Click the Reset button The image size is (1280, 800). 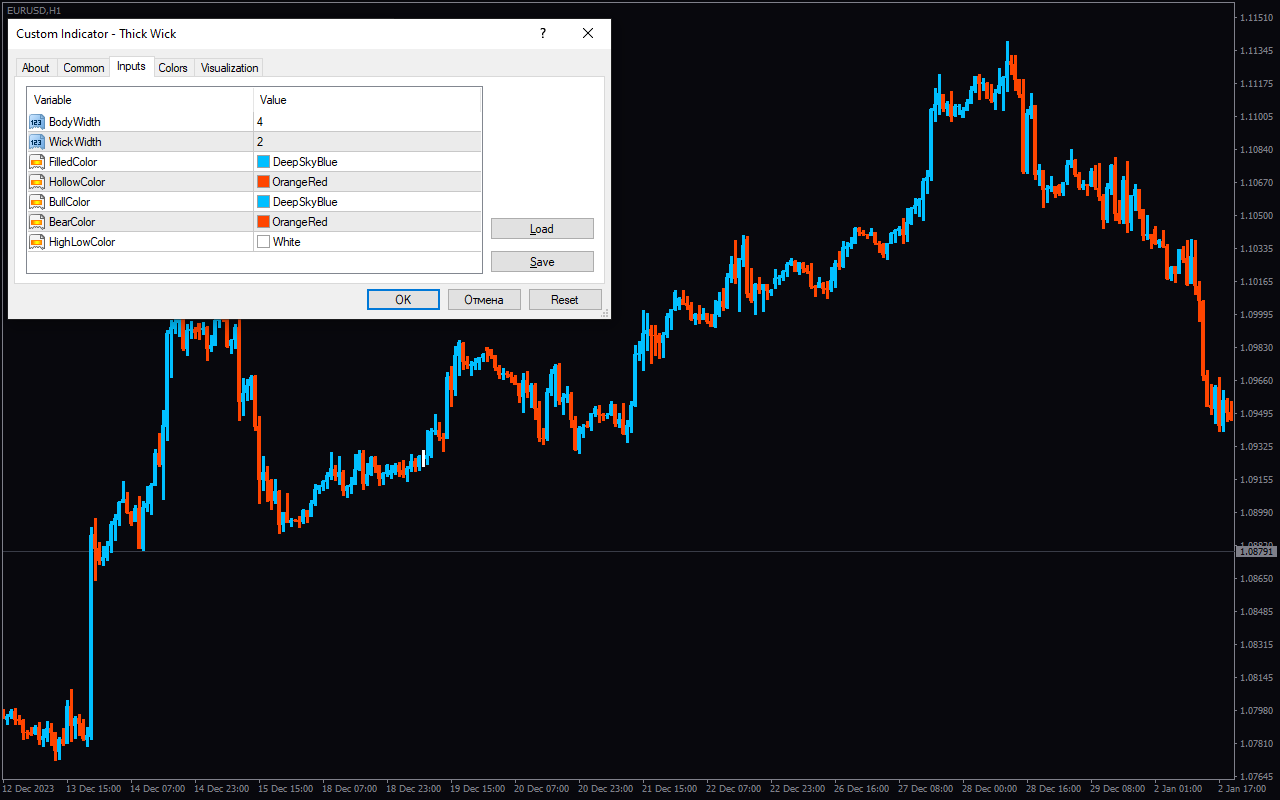[x=565, y=300]
